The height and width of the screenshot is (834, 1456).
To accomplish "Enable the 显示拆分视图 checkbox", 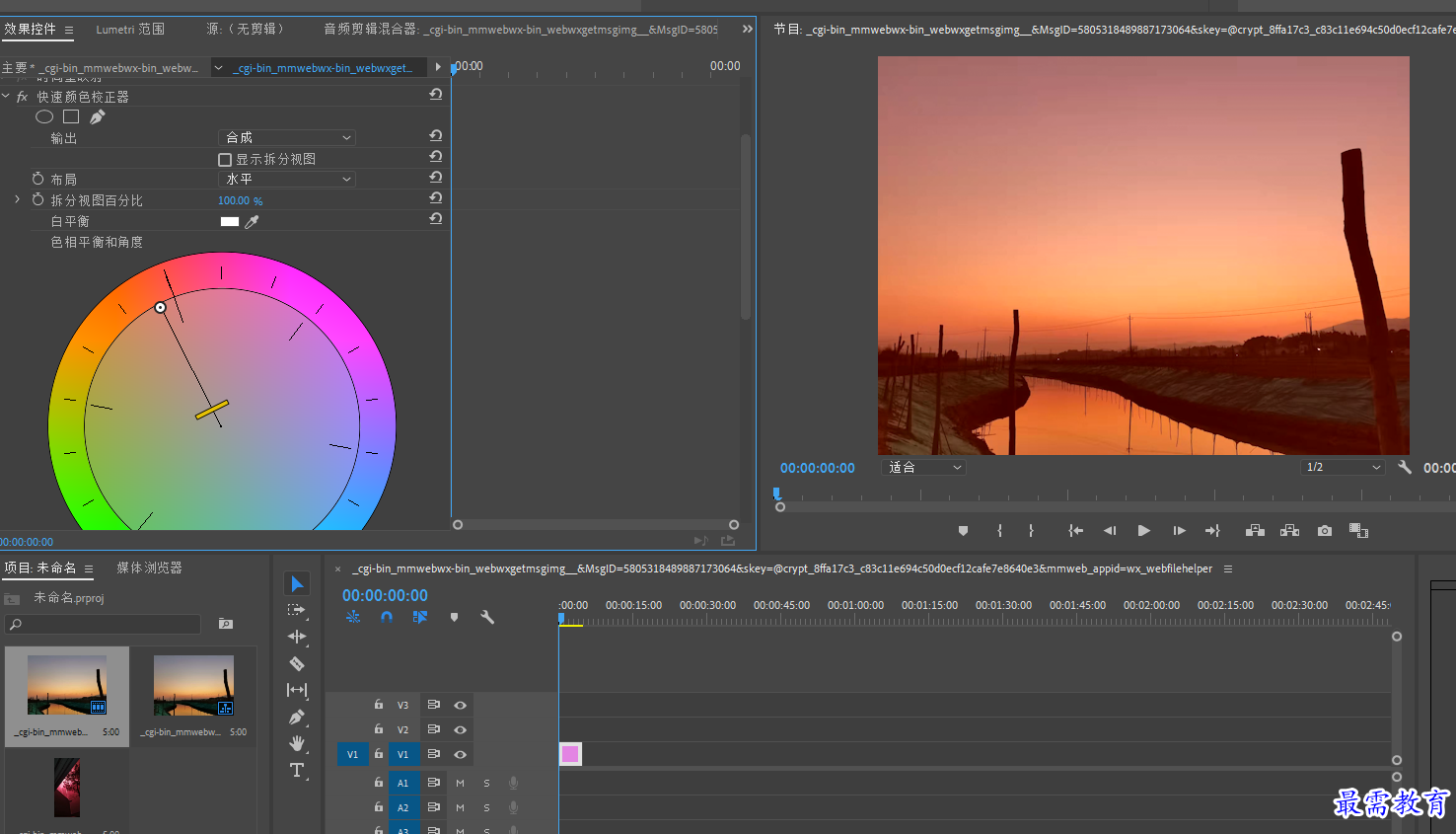I will [224, 160].
